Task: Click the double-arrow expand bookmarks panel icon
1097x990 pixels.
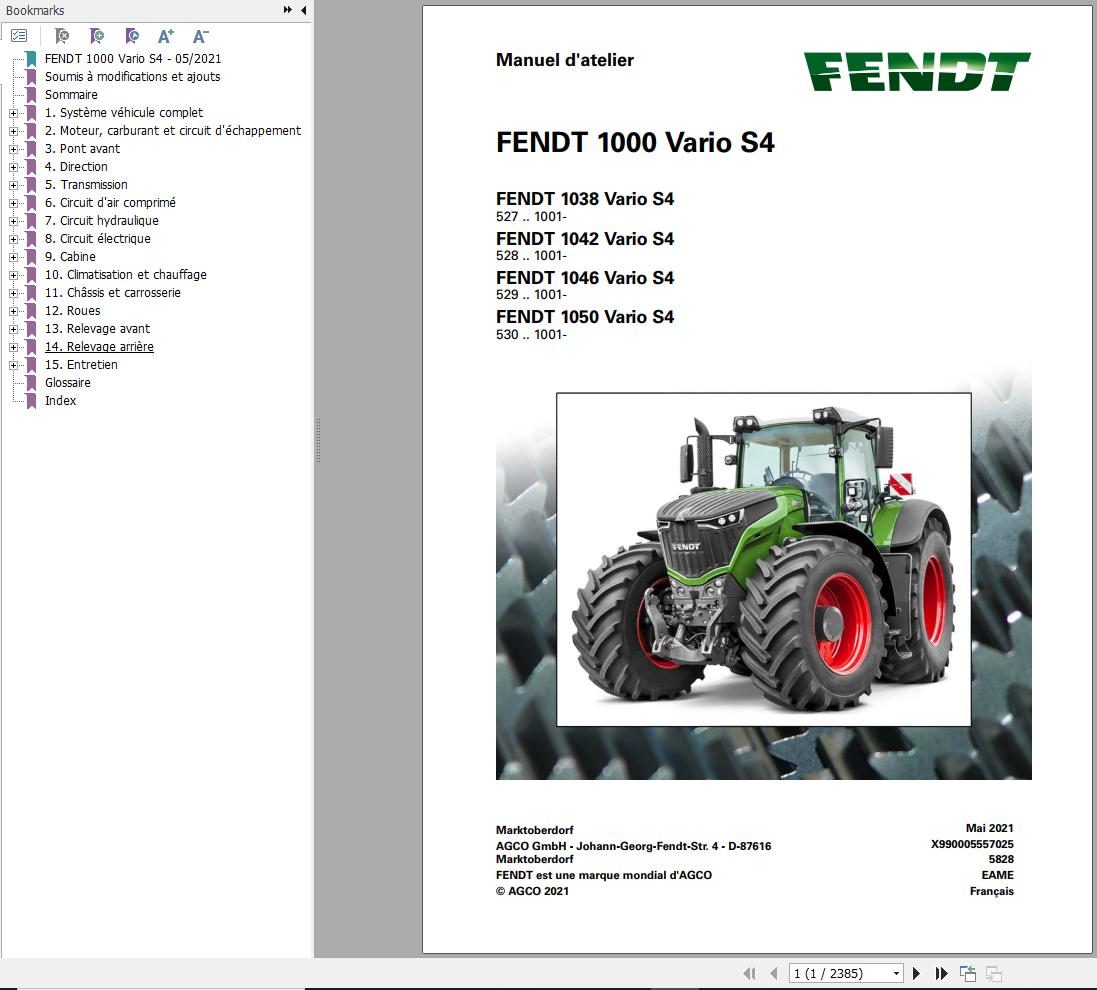Action: coord(288,10)
